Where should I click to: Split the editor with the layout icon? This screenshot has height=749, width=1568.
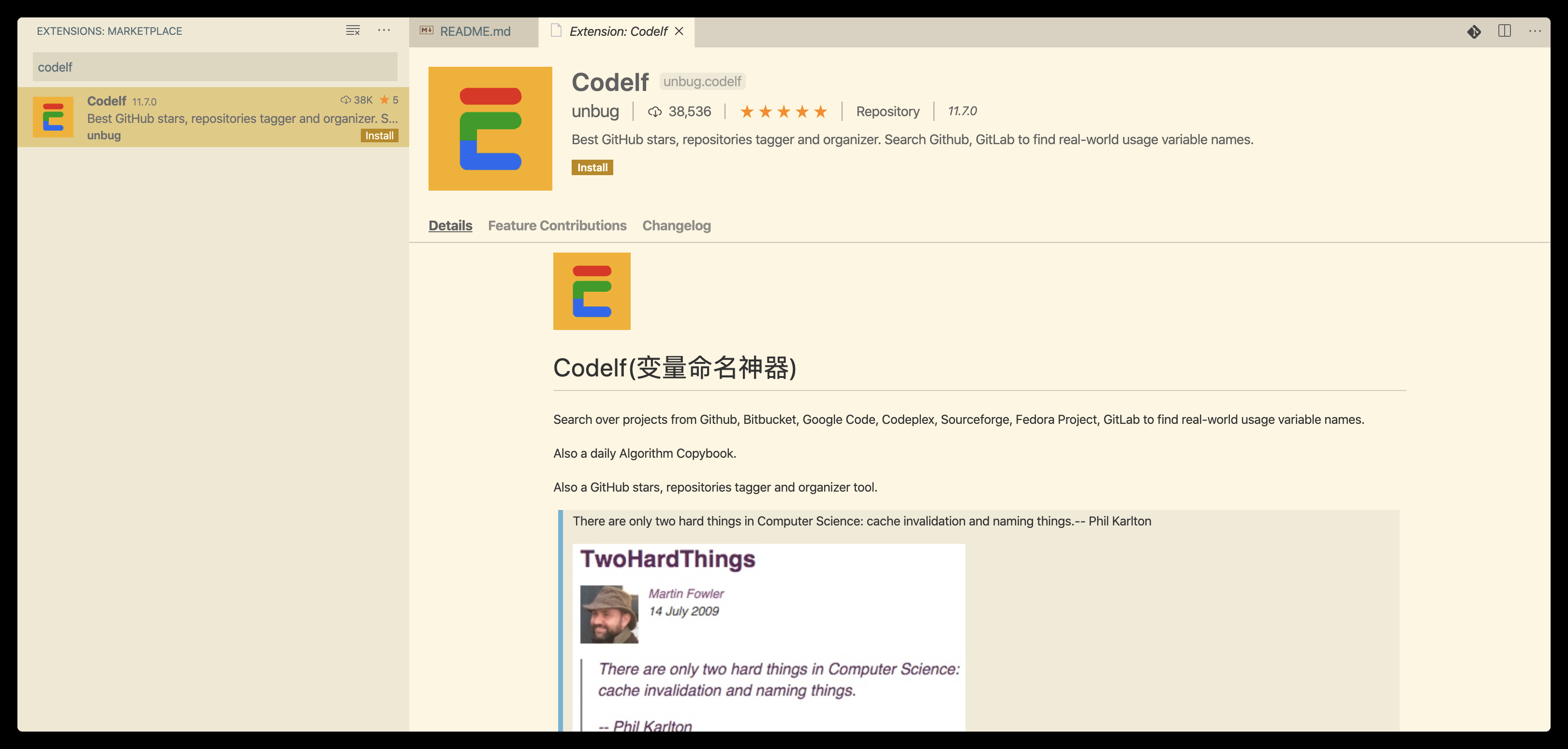coord(1504,31)
